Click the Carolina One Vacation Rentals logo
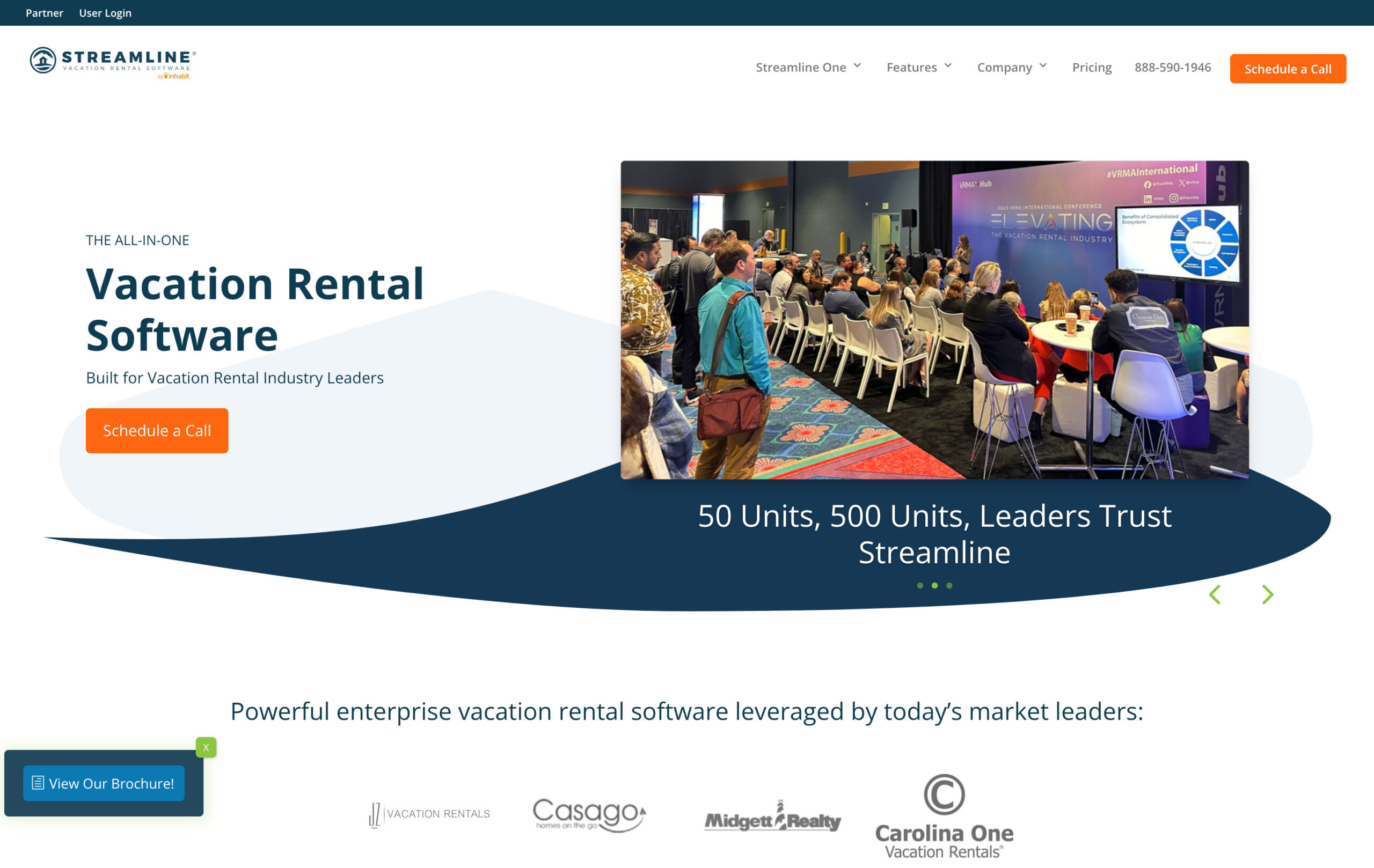 coord(944,816)
